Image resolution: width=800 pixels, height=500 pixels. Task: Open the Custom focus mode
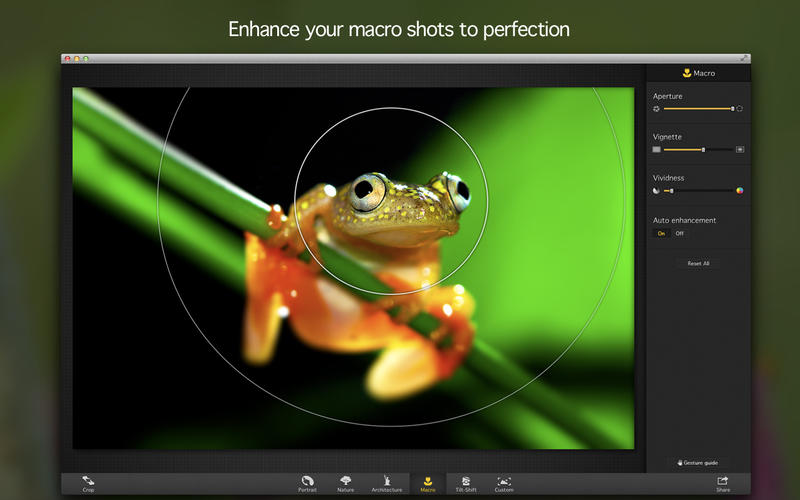click(x=504, y=483)
